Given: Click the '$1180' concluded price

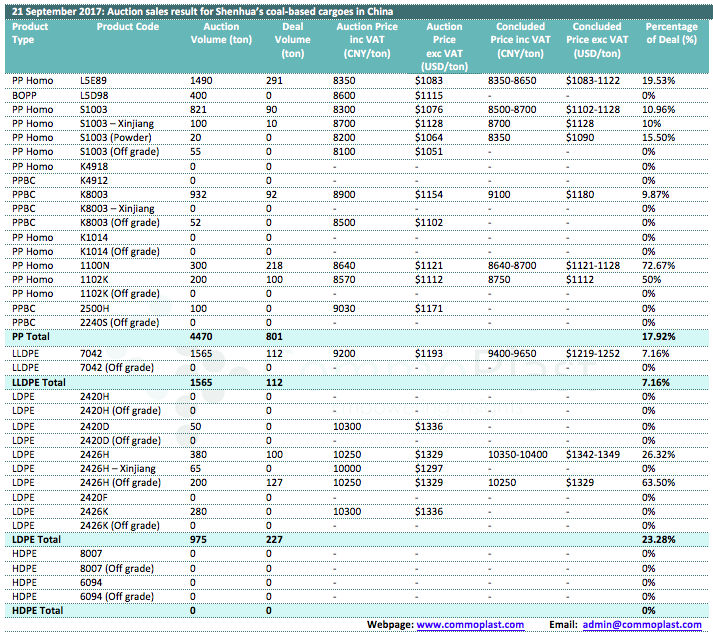Looking at the screenshot, I should tap(580, 195).
